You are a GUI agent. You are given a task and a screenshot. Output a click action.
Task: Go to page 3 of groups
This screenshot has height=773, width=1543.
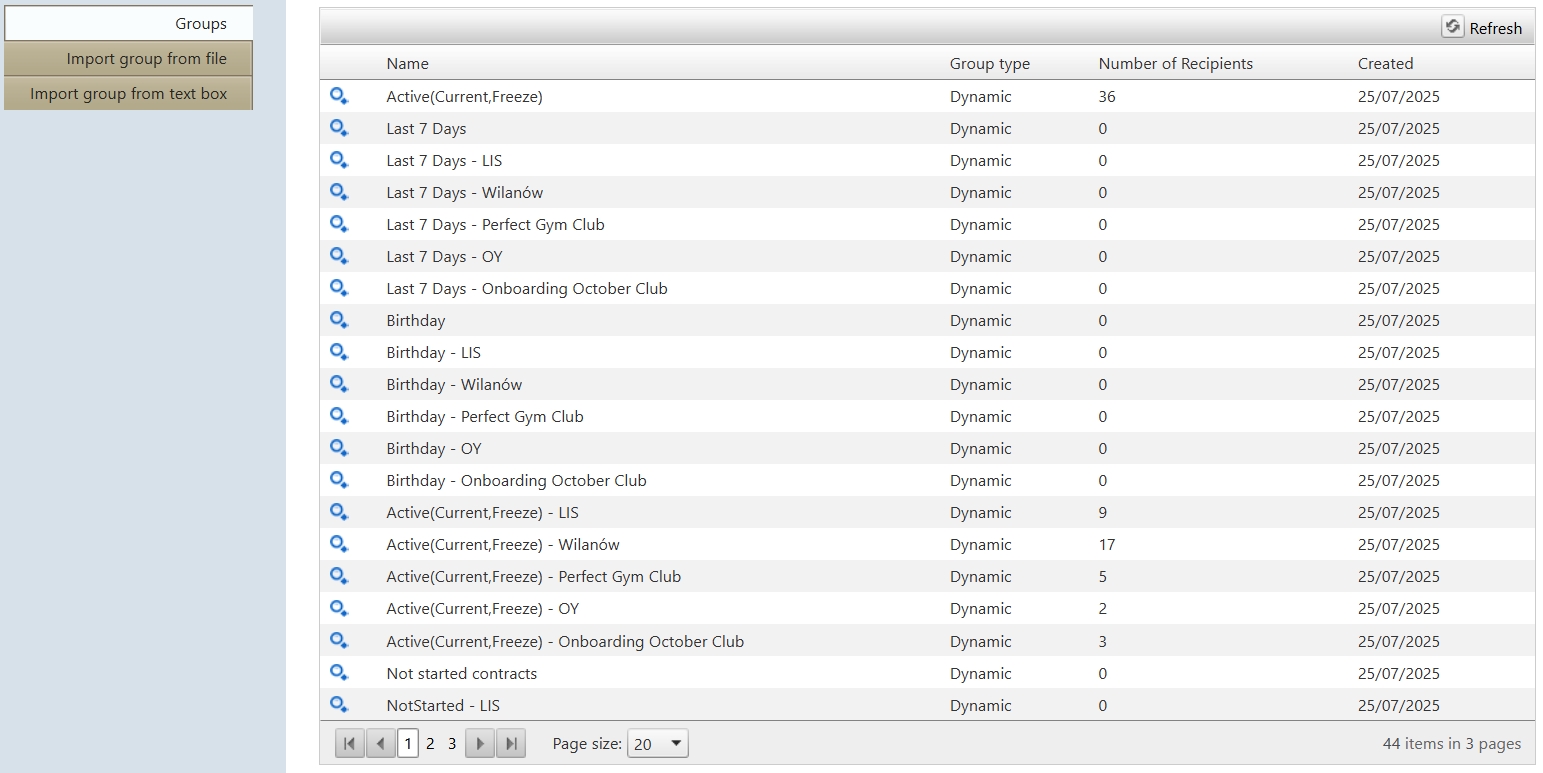pyautogui.click(x=452, y=743)
